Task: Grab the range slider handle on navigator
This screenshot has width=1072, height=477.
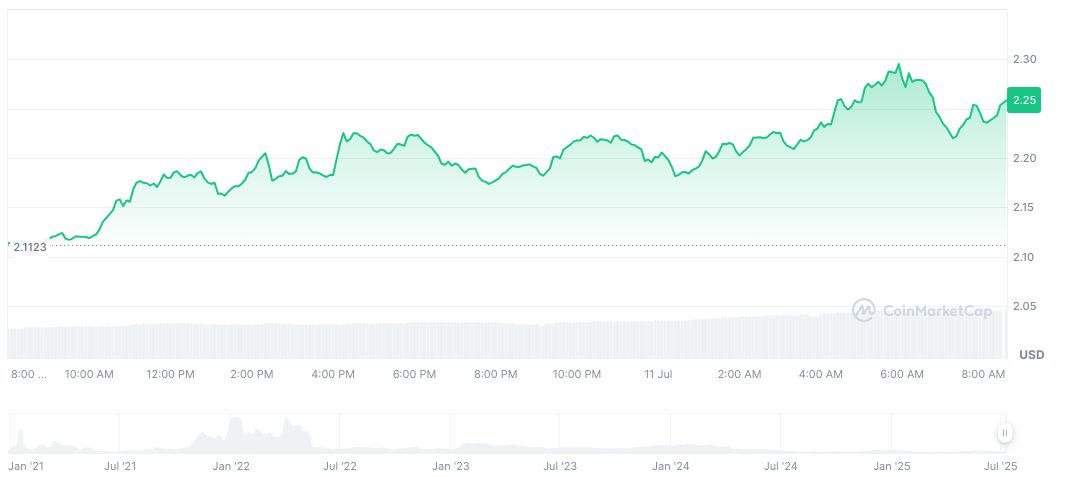Action: click(x=1004, y=433)
